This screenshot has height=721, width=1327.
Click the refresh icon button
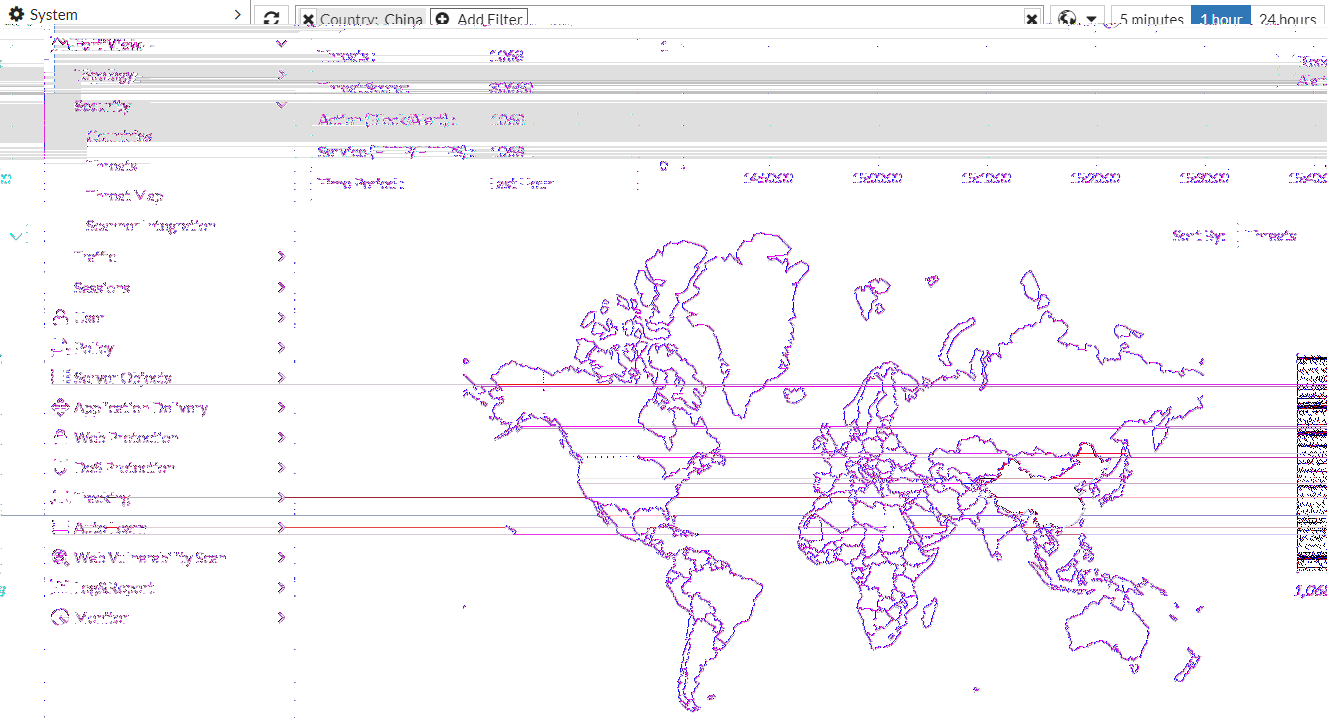coord(271,19)
